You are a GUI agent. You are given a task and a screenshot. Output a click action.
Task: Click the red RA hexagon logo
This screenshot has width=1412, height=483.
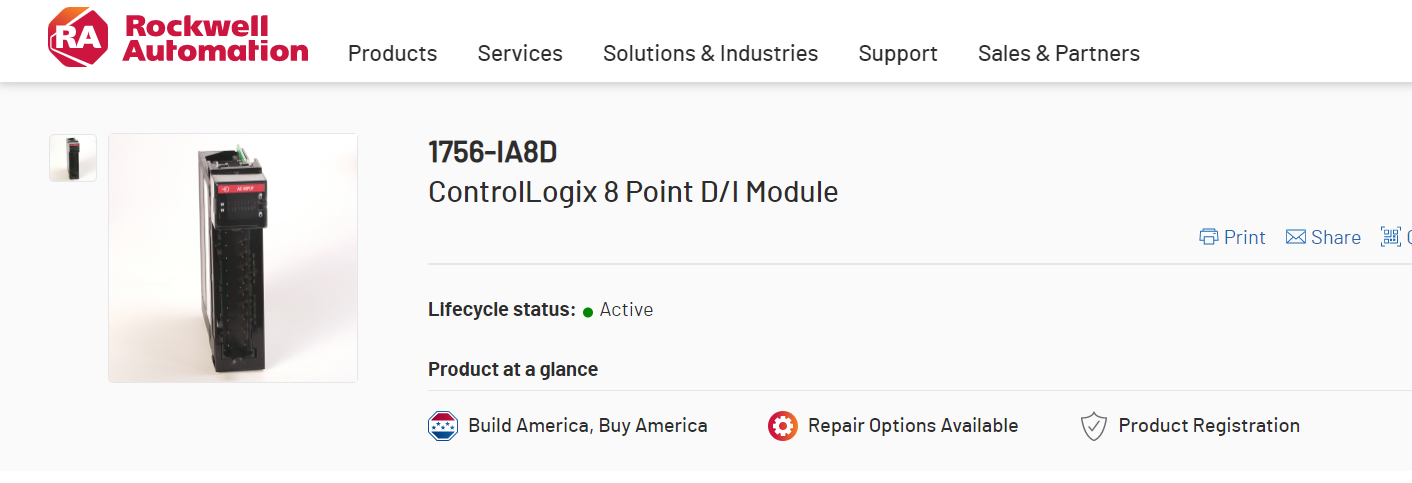pyautogui.click(x=78, y=38)
